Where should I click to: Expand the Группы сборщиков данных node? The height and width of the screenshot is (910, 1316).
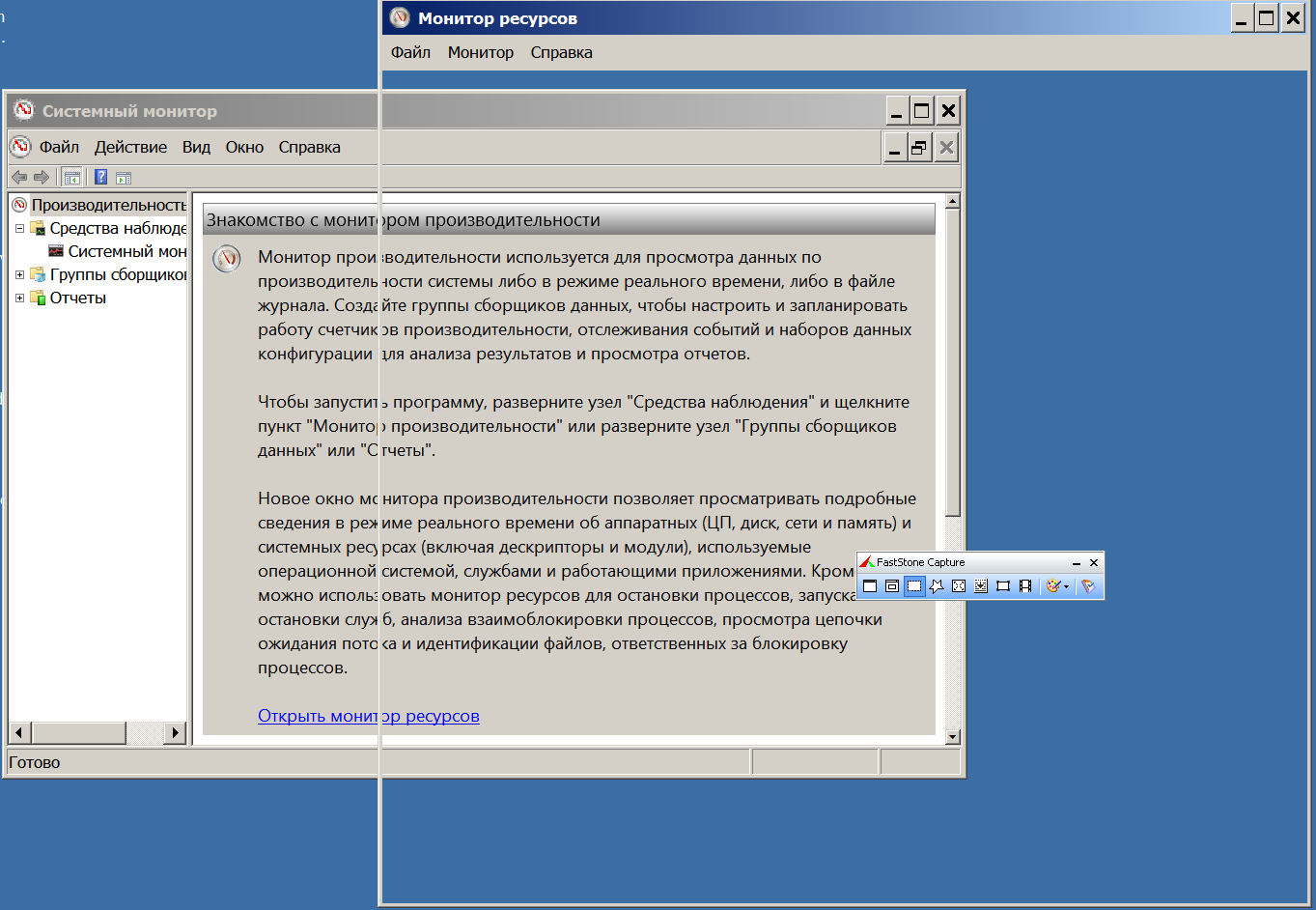pyautogui.click(x=19, y=275)
